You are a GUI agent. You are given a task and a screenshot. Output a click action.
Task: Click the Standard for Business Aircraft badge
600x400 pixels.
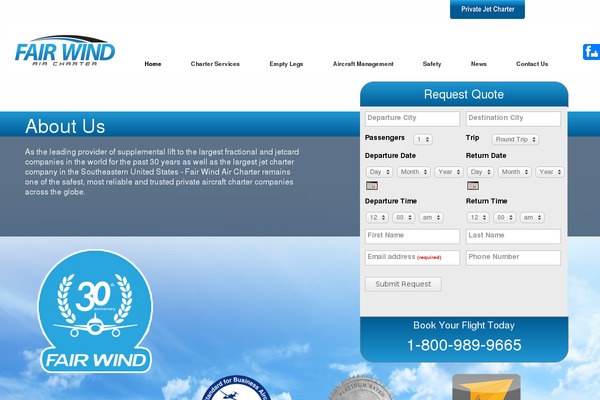pyautogui.click(x=236, y=388)
